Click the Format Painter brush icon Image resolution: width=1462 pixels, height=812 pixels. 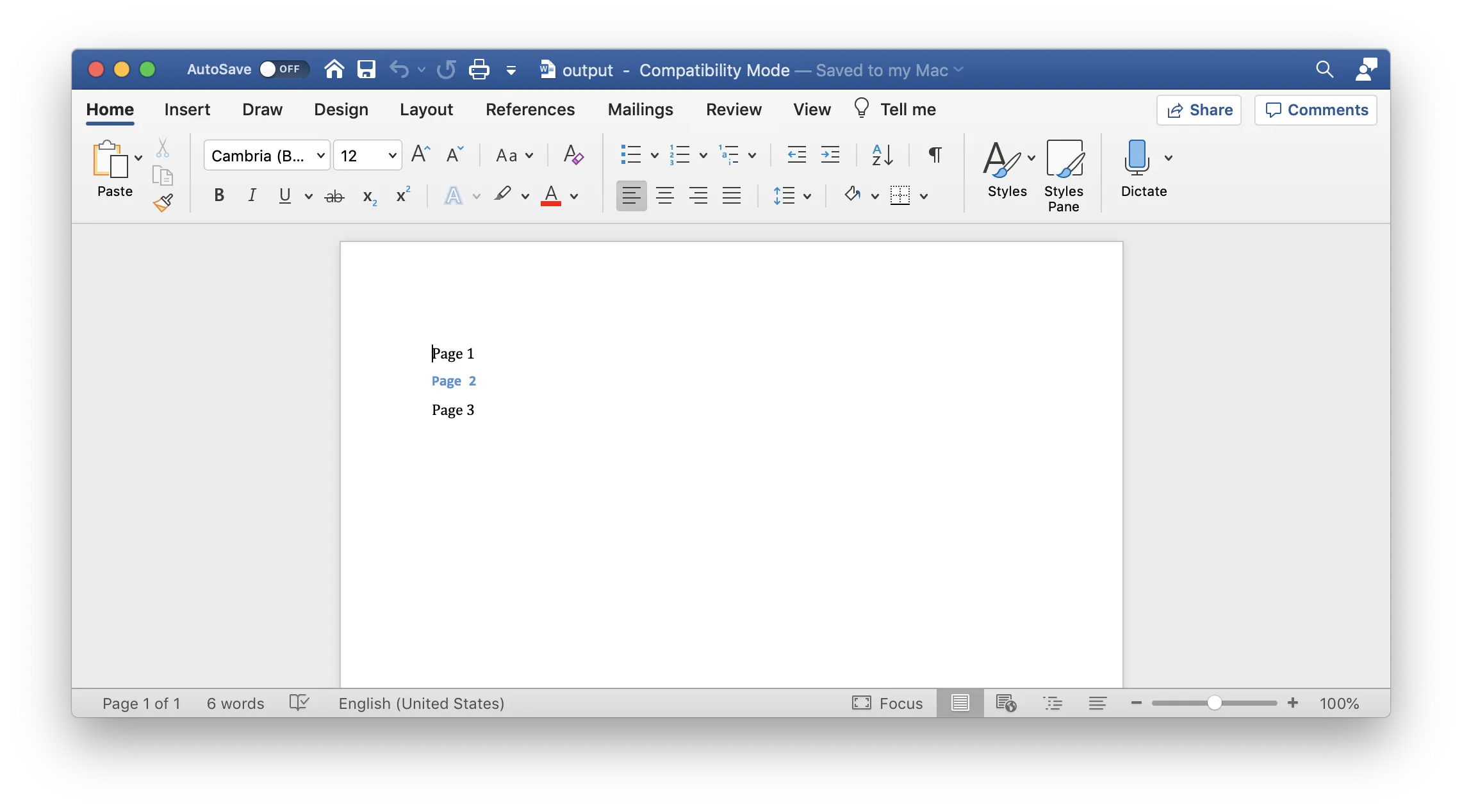pyautogui.click(x=163, y=203)
